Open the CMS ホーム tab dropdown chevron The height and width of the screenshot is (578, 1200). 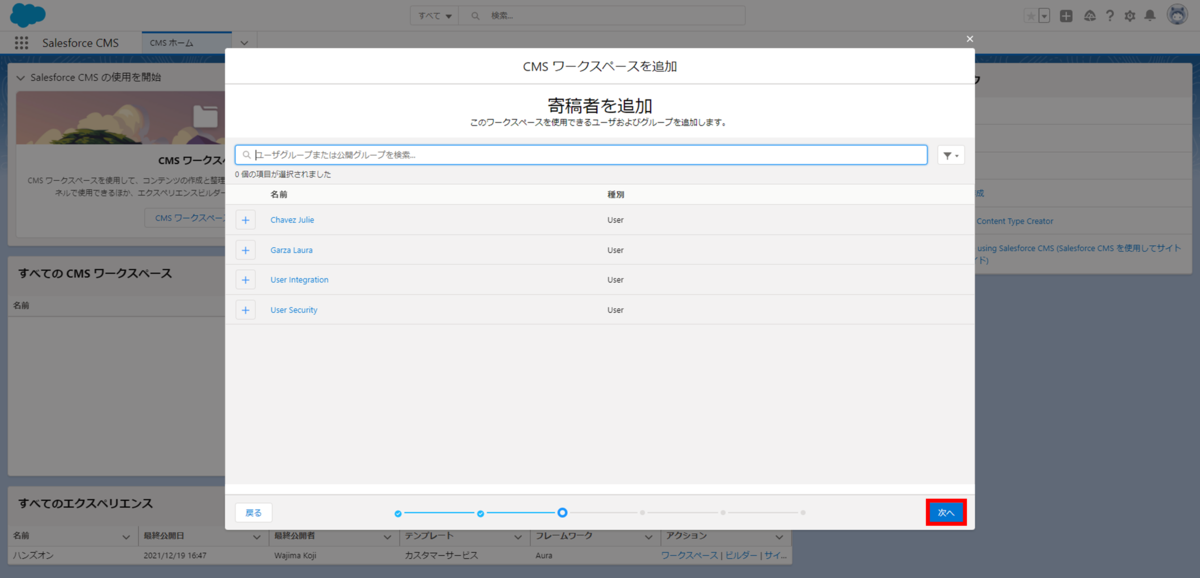pyautogui.click(x=244, y=43)
